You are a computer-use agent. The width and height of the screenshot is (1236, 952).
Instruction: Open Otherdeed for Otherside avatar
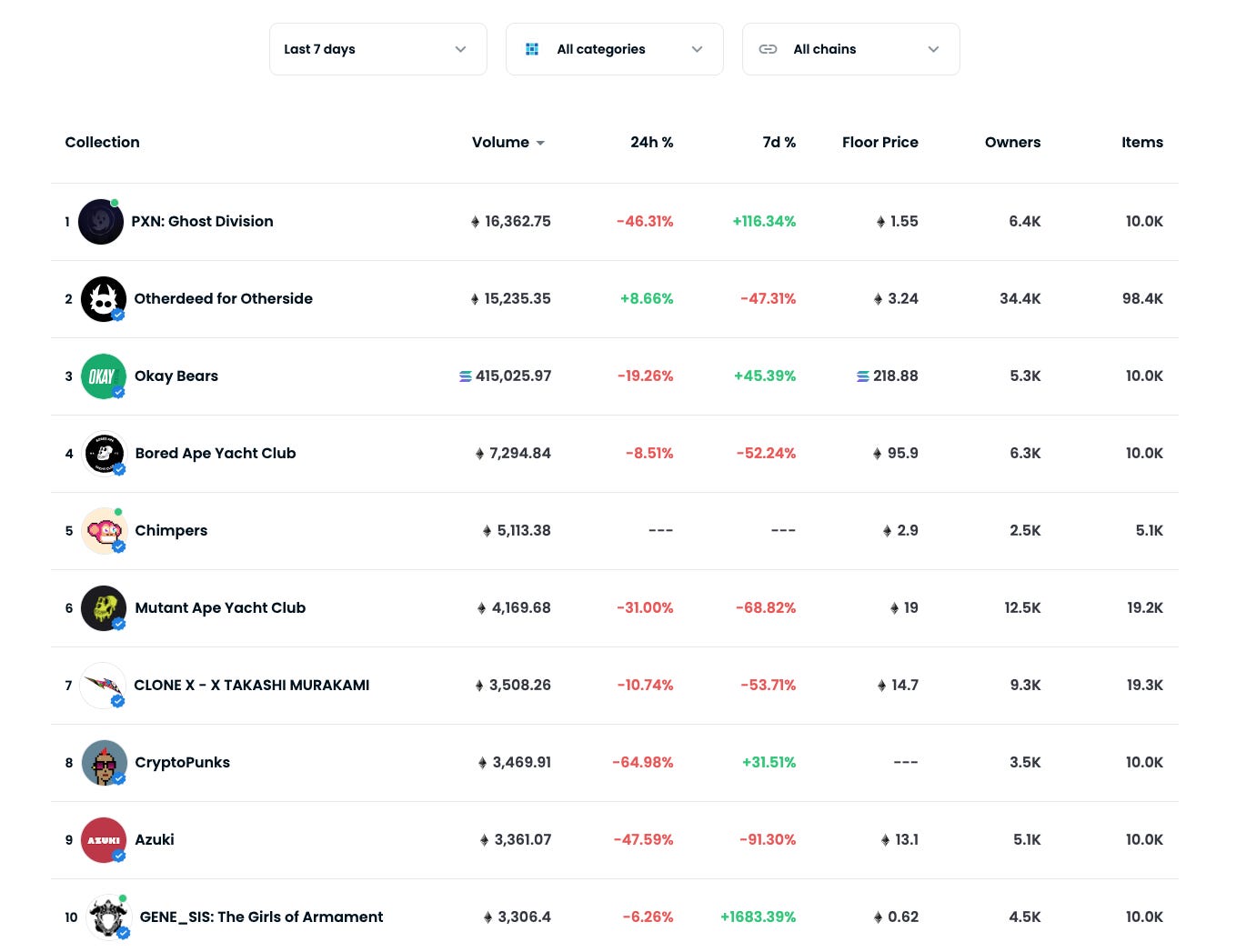tap(104, 299)
